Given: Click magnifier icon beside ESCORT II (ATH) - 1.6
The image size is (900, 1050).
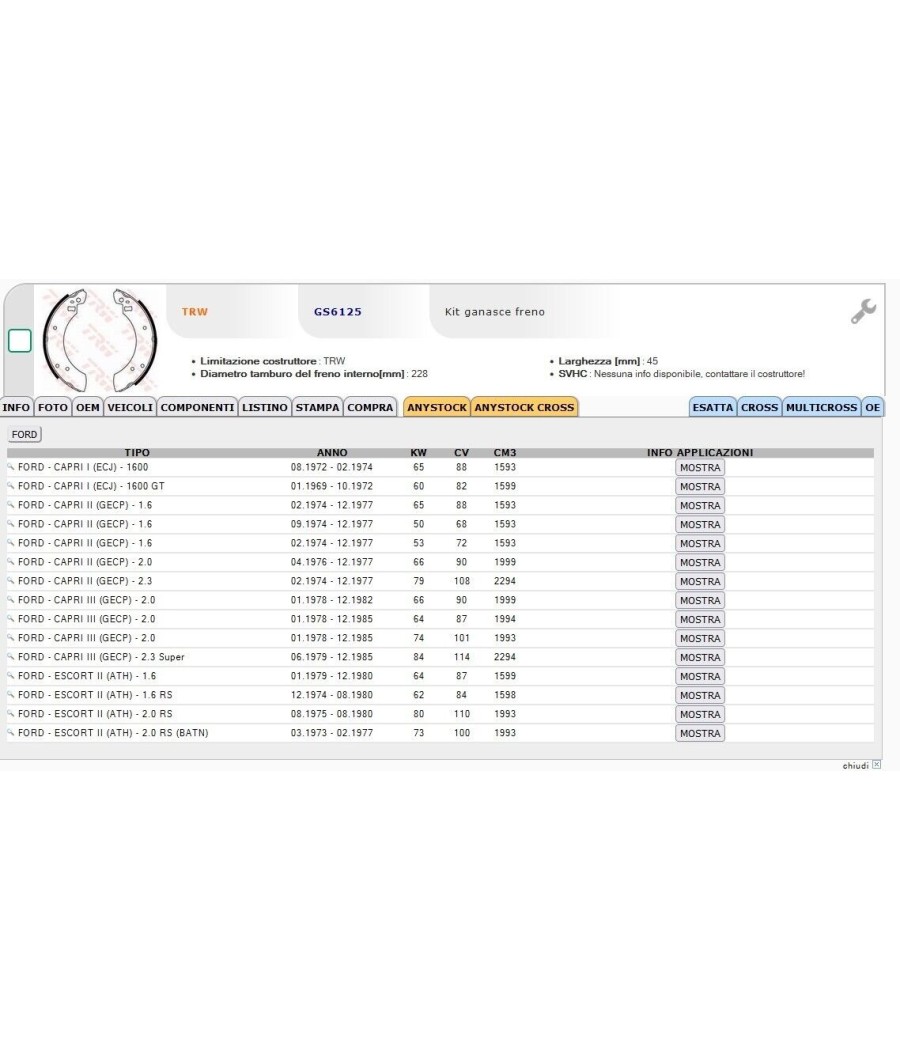Looking at the screenshot, I should (11, 676).
